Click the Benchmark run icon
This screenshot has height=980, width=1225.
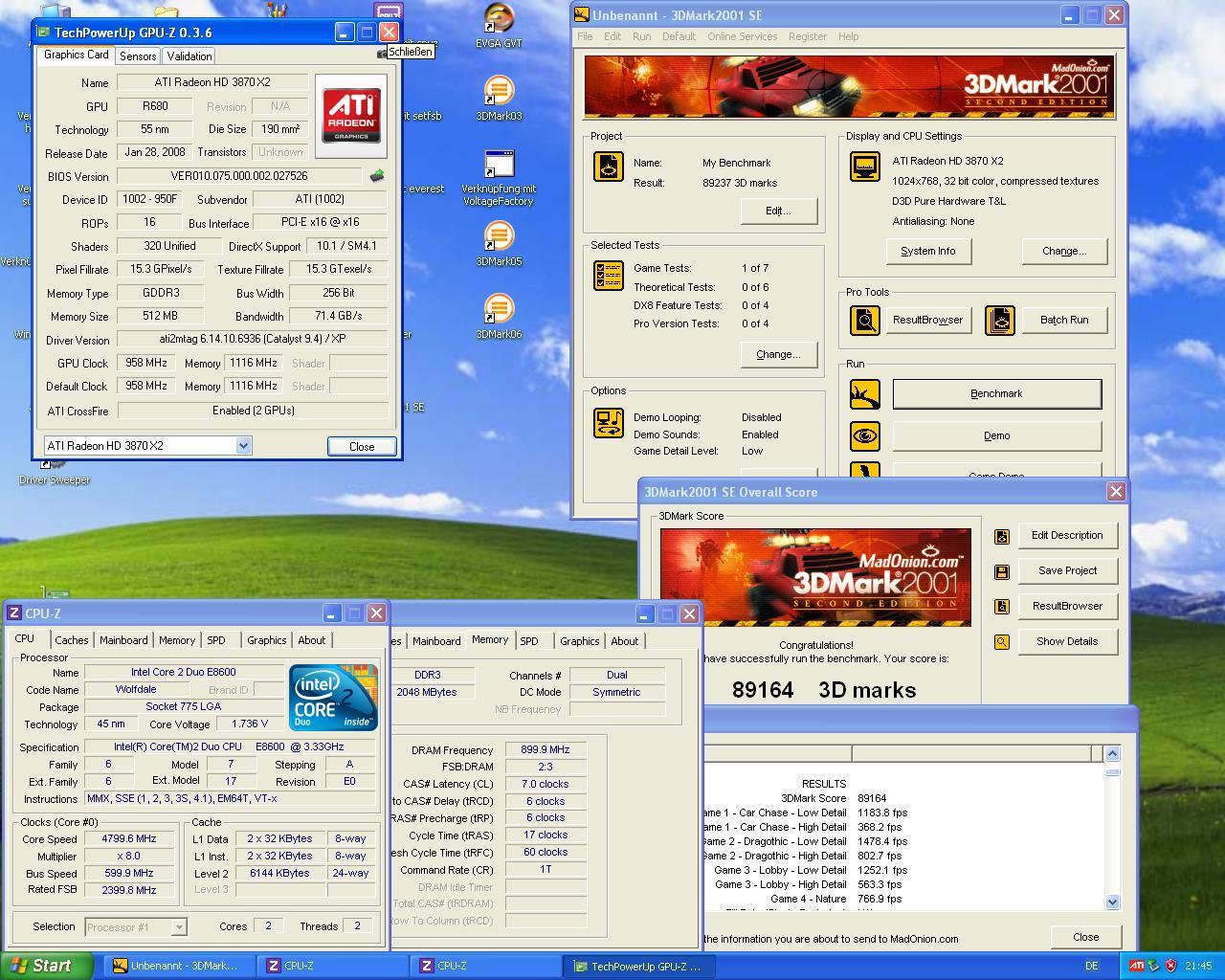coord(864,394)
